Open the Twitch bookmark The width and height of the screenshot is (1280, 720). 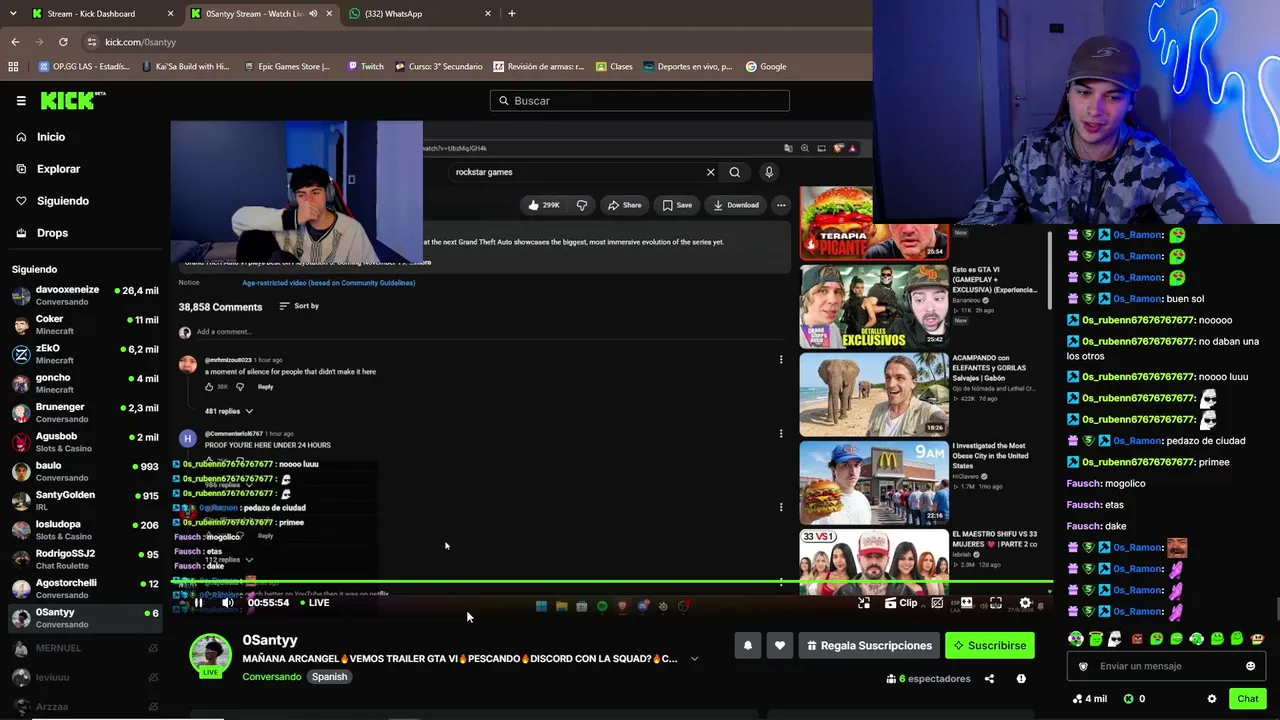point(365,67)
